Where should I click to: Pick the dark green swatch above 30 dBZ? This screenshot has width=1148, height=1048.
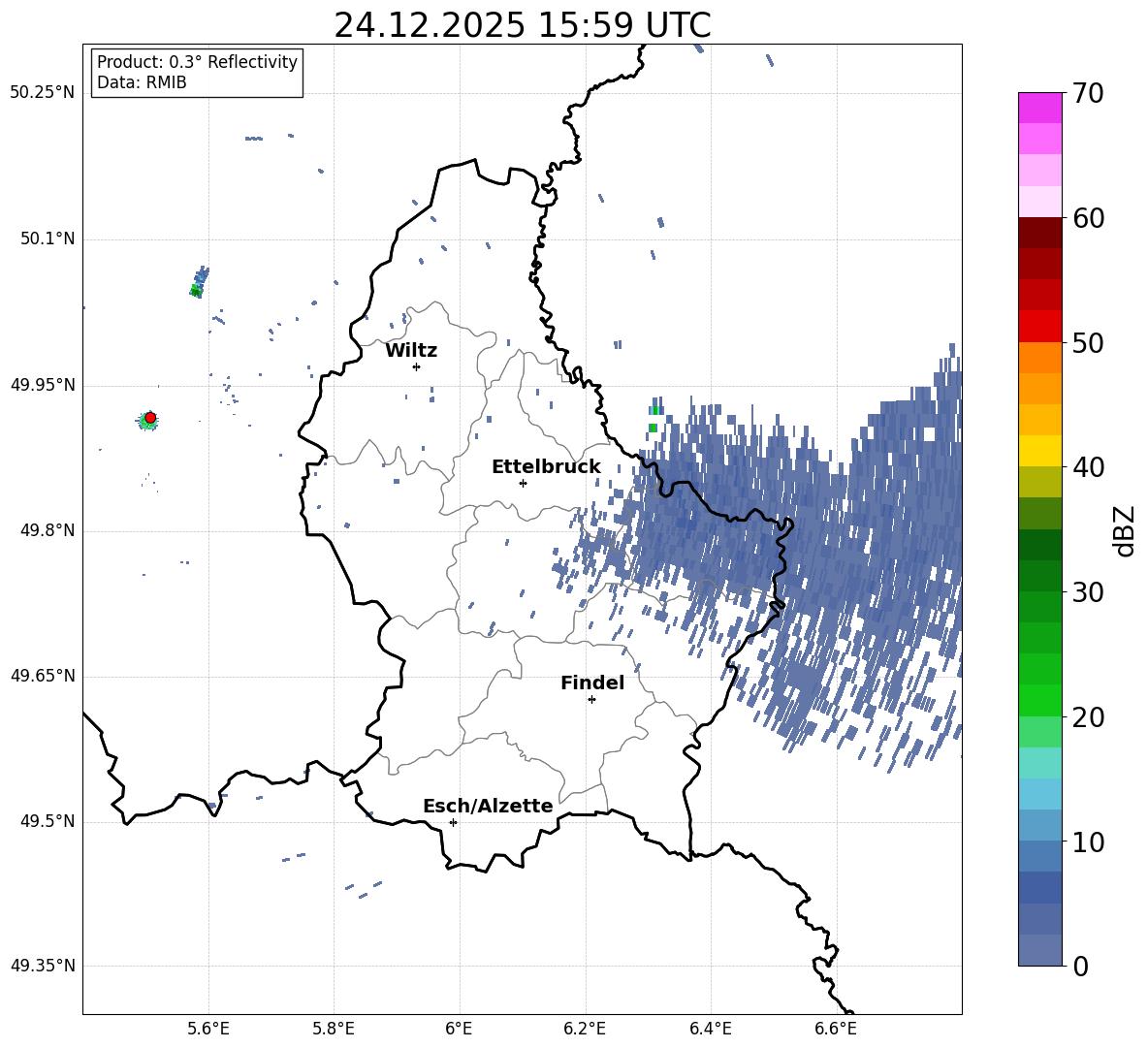(x=1040, y=576)
